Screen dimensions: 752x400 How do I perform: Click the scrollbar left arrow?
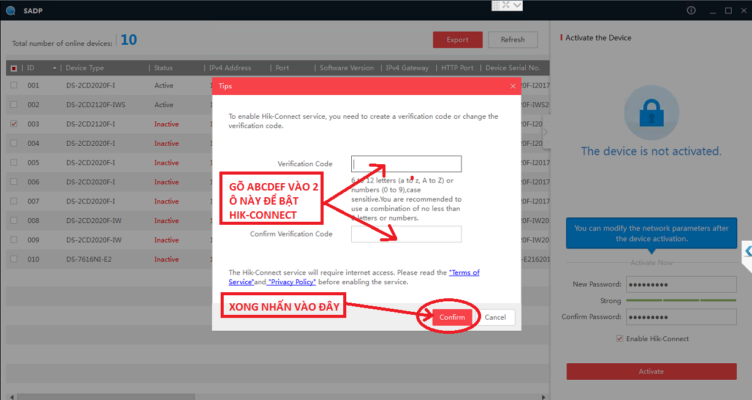point(12,397)
